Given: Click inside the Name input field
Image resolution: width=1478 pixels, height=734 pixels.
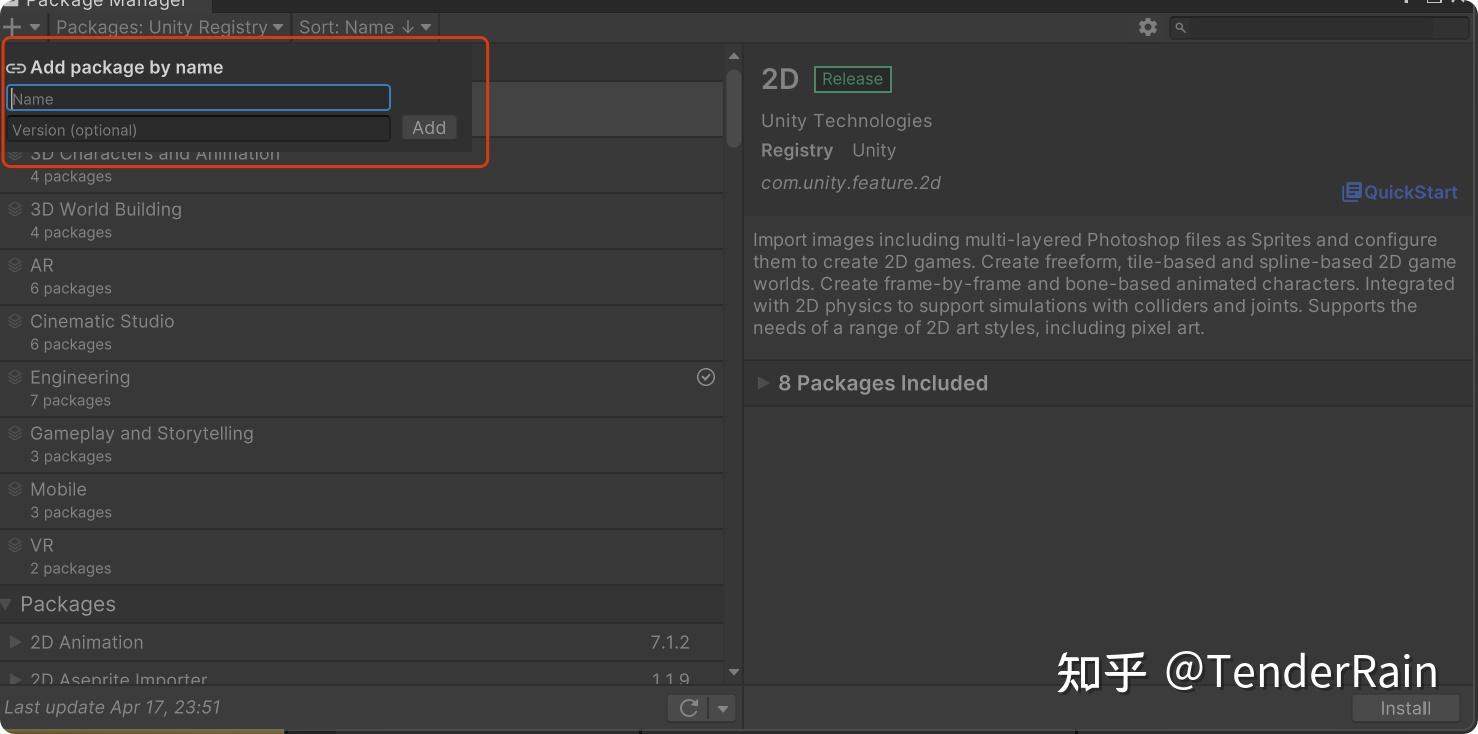Looking at the screenshot, I should pos(197,97).
